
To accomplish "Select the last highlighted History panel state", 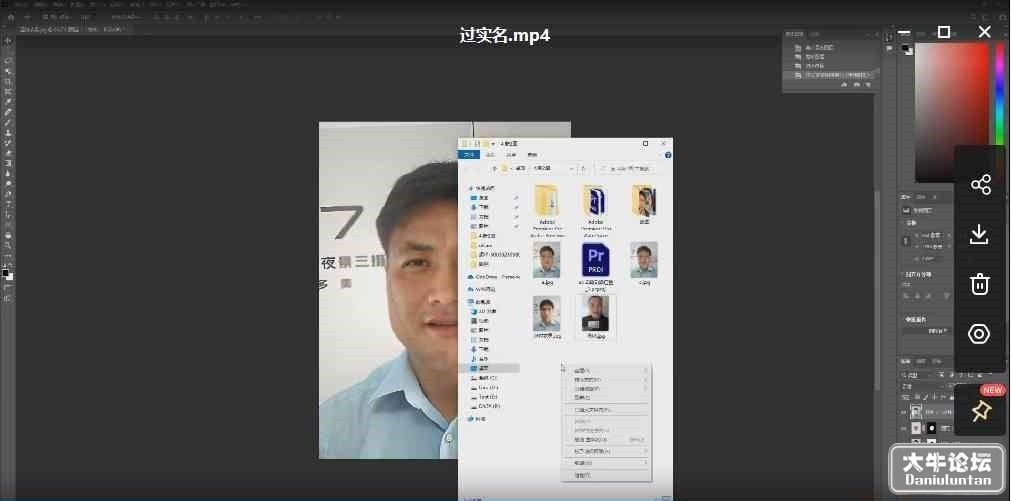I will [x=831, y=75].
